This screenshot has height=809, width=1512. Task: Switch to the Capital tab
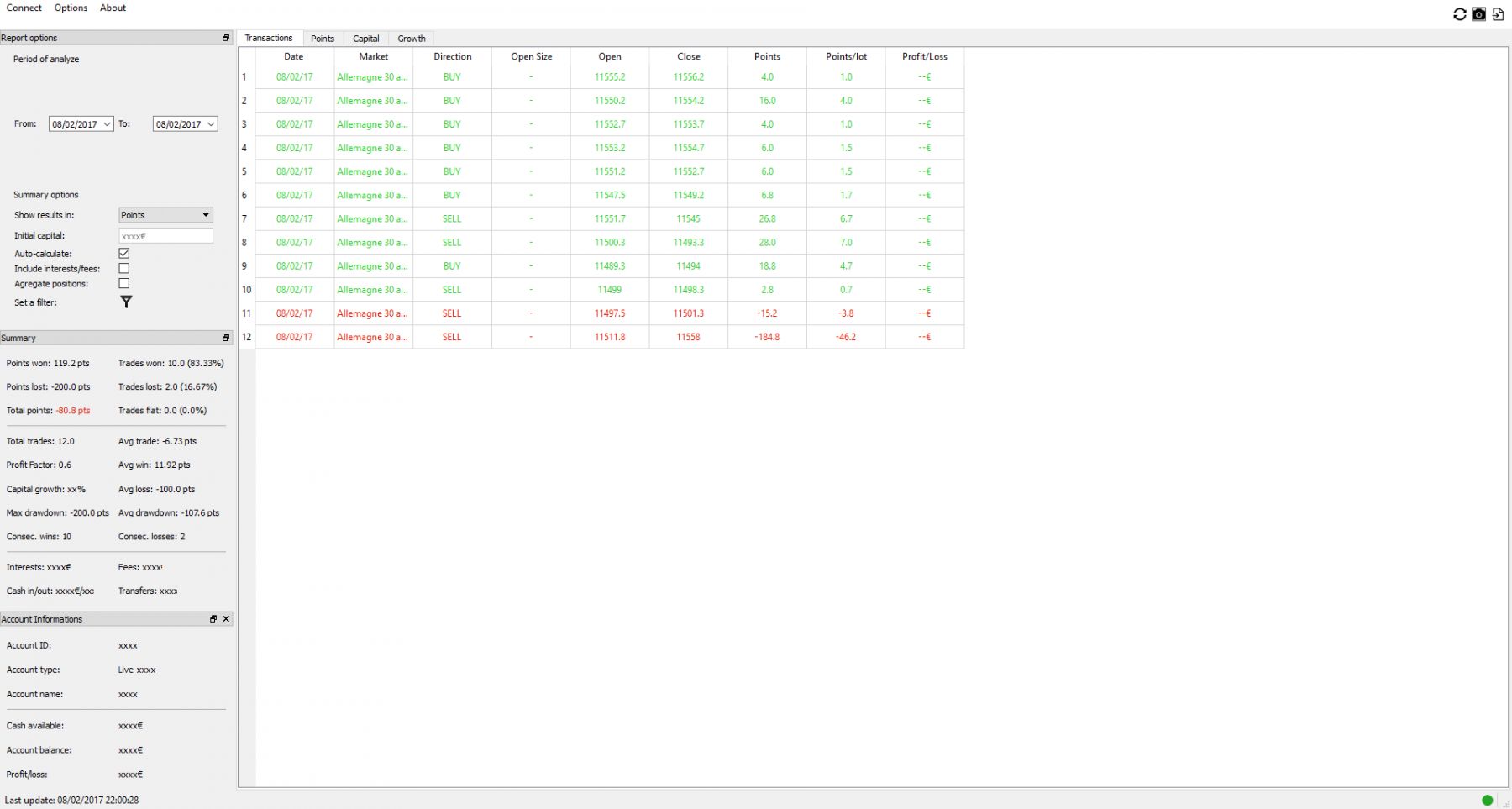[366, 39]
